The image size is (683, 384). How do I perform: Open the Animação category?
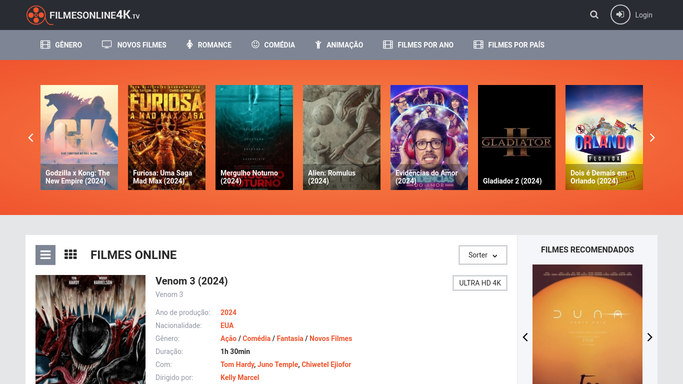tap(345, 45)
